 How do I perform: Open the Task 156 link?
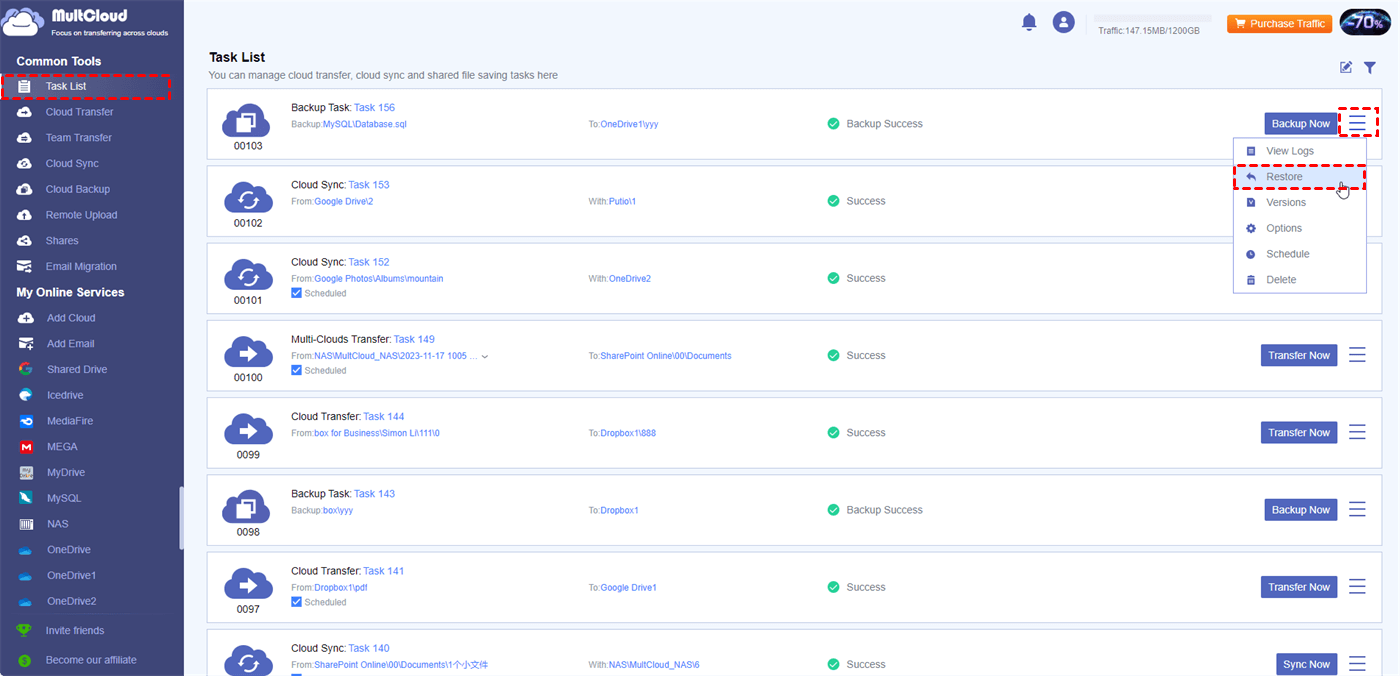(374, 108)
